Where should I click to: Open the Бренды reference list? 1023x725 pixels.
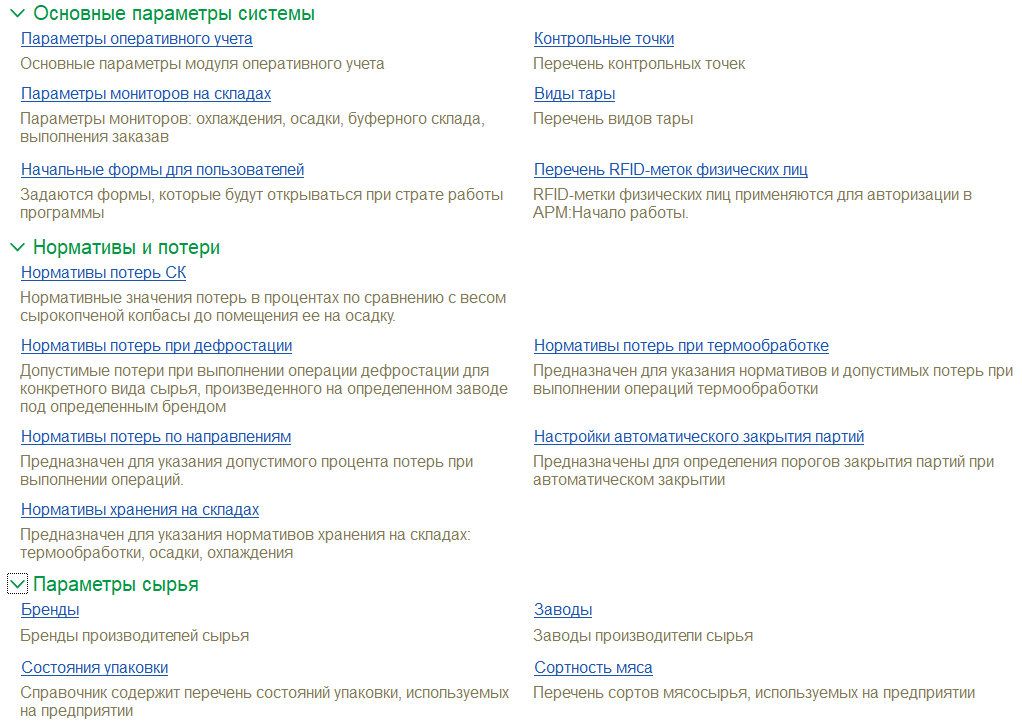point(50,610)
